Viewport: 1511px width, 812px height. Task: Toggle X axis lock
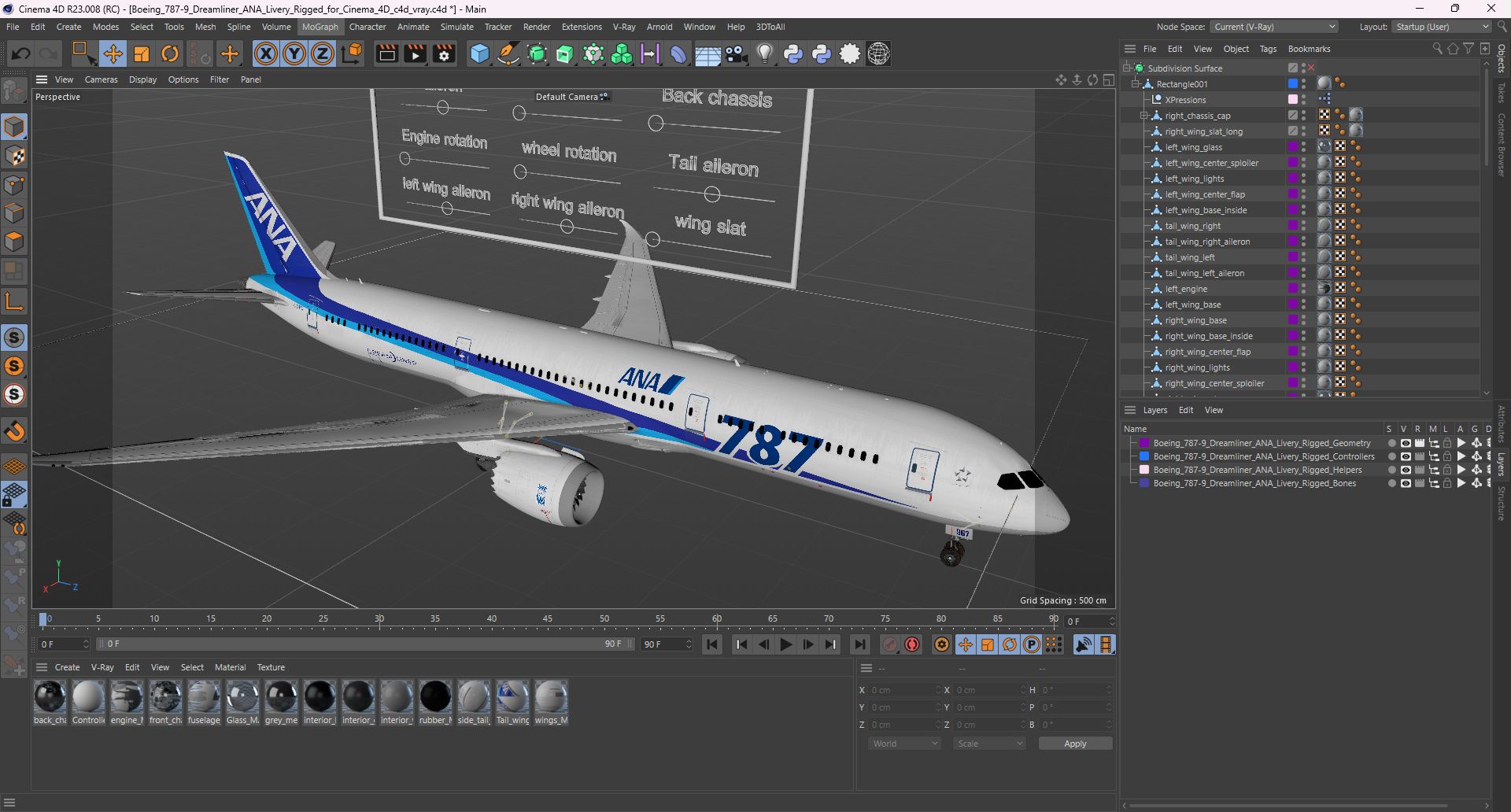tap(266, 54)
